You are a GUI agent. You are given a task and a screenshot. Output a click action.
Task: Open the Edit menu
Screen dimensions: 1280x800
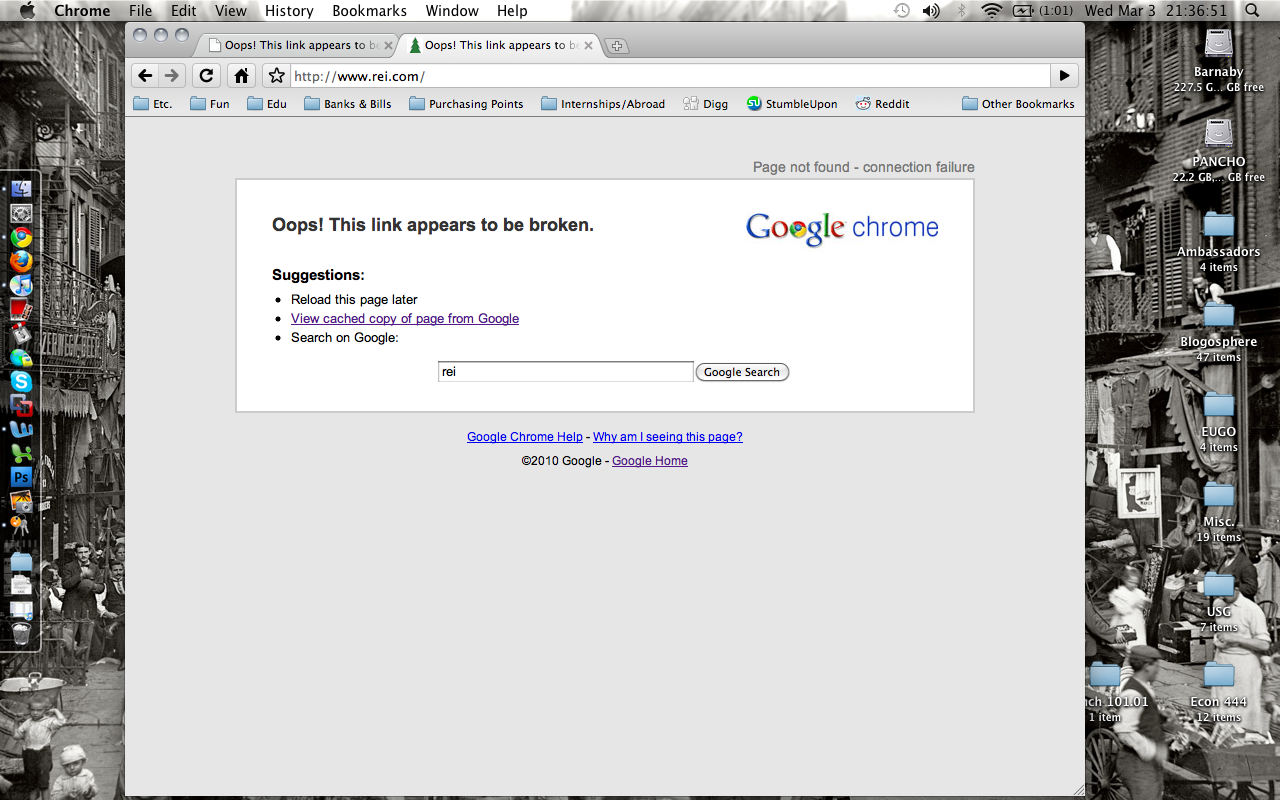point(183,11)
